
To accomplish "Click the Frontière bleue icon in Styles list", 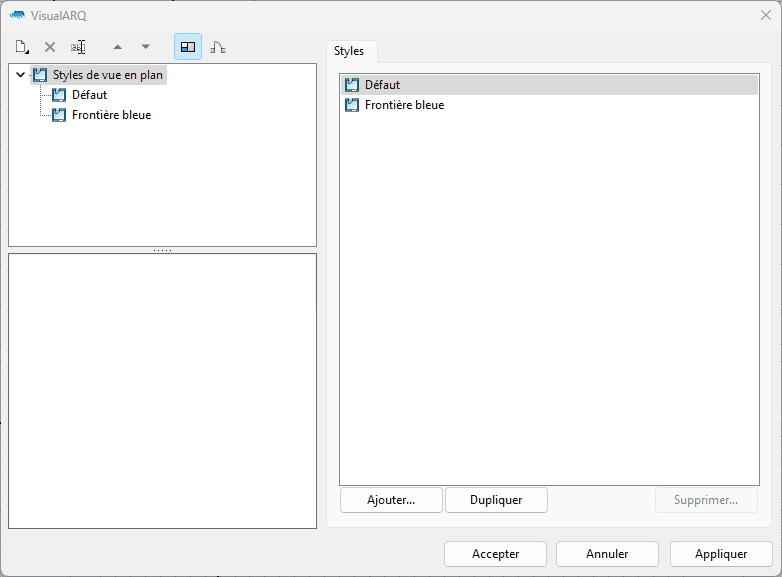I will pos(352,105).
